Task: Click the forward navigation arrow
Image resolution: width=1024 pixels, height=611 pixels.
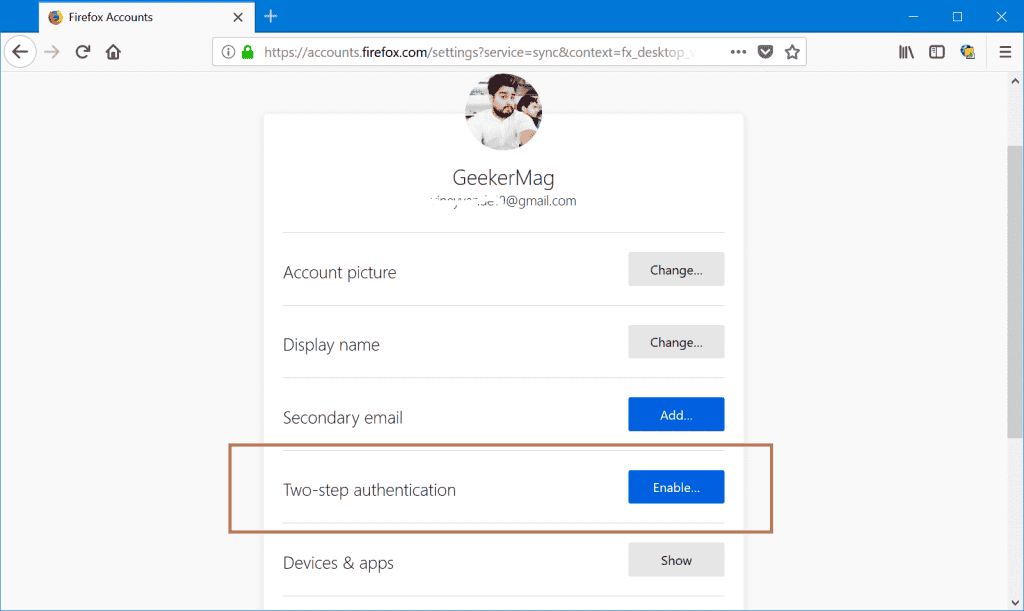Action: point(52,52)
